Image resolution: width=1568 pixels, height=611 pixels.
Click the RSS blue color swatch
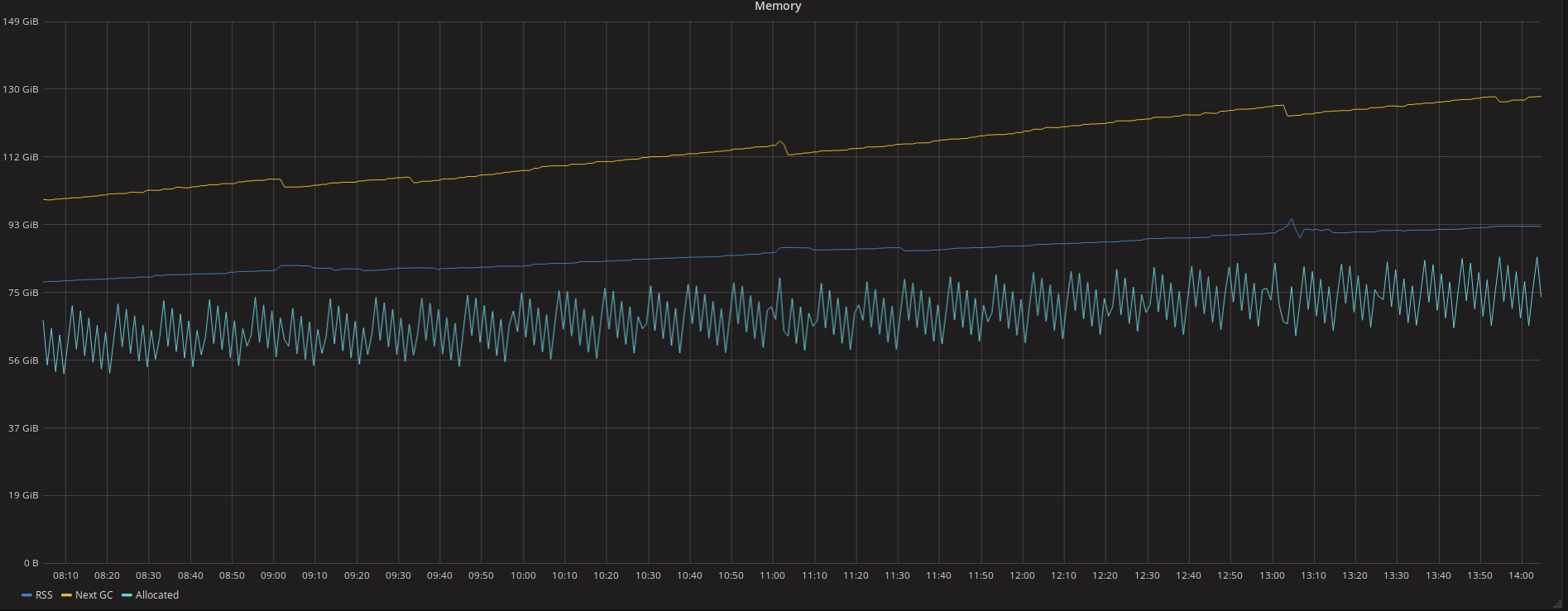point(26,595)
